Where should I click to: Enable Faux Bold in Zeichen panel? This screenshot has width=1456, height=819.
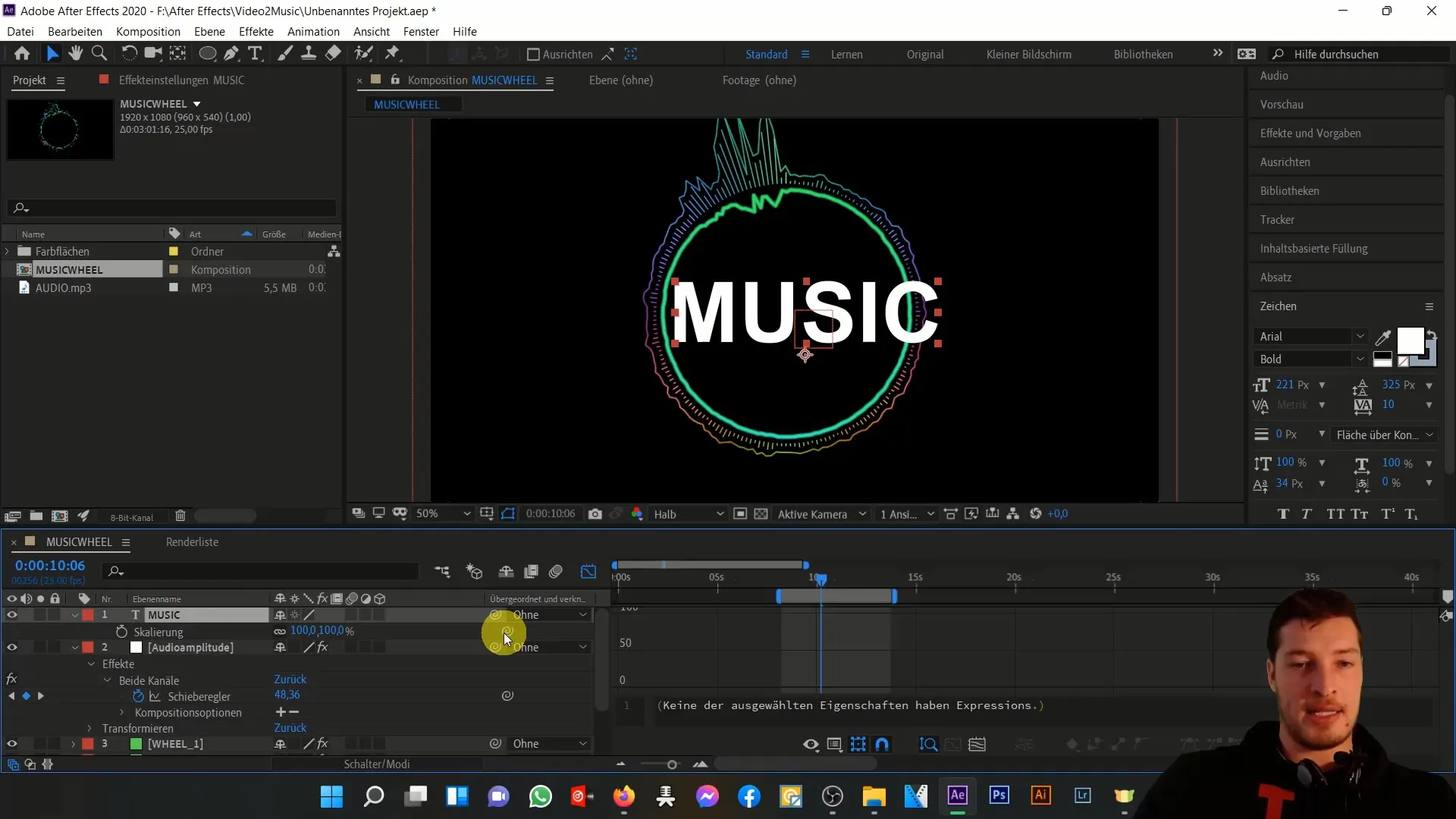pyautogui.click(x=1283, y=514)
